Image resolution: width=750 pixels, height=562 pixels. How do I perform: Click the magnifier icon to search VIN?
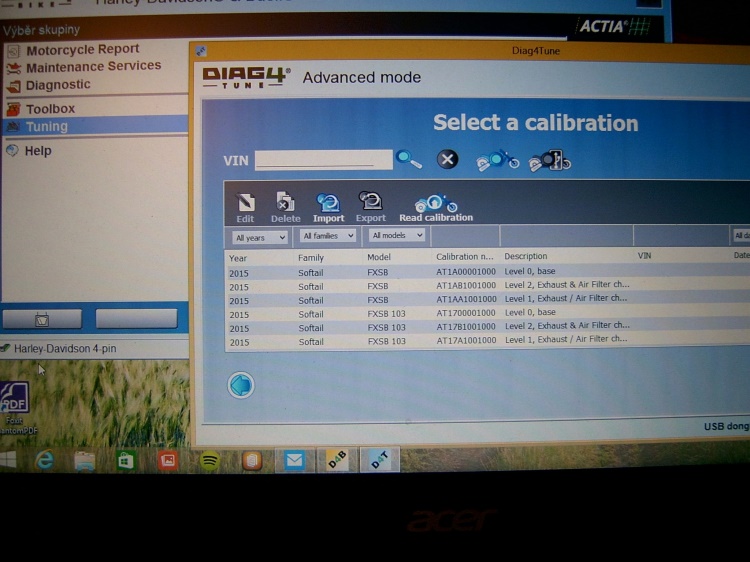409,159
